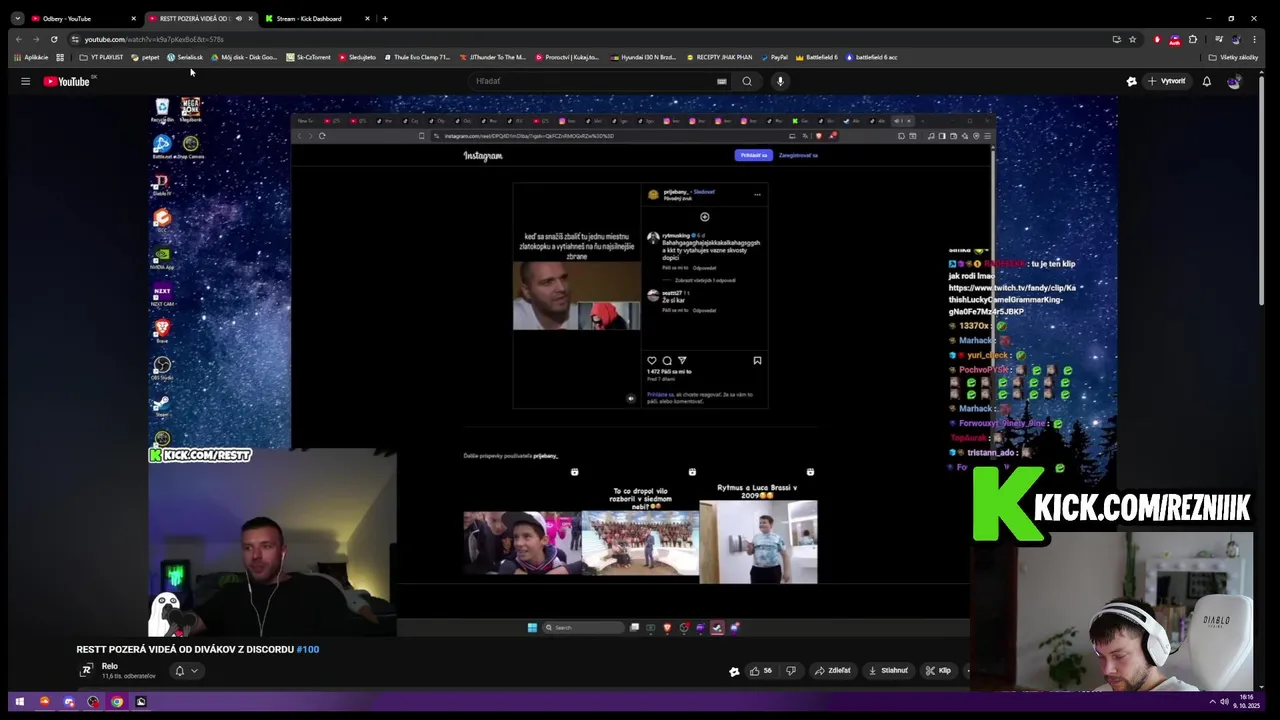Open on-screen keyboard icon in search box
Viewport: 1280px width, 720px height.
tap(721, 81)
